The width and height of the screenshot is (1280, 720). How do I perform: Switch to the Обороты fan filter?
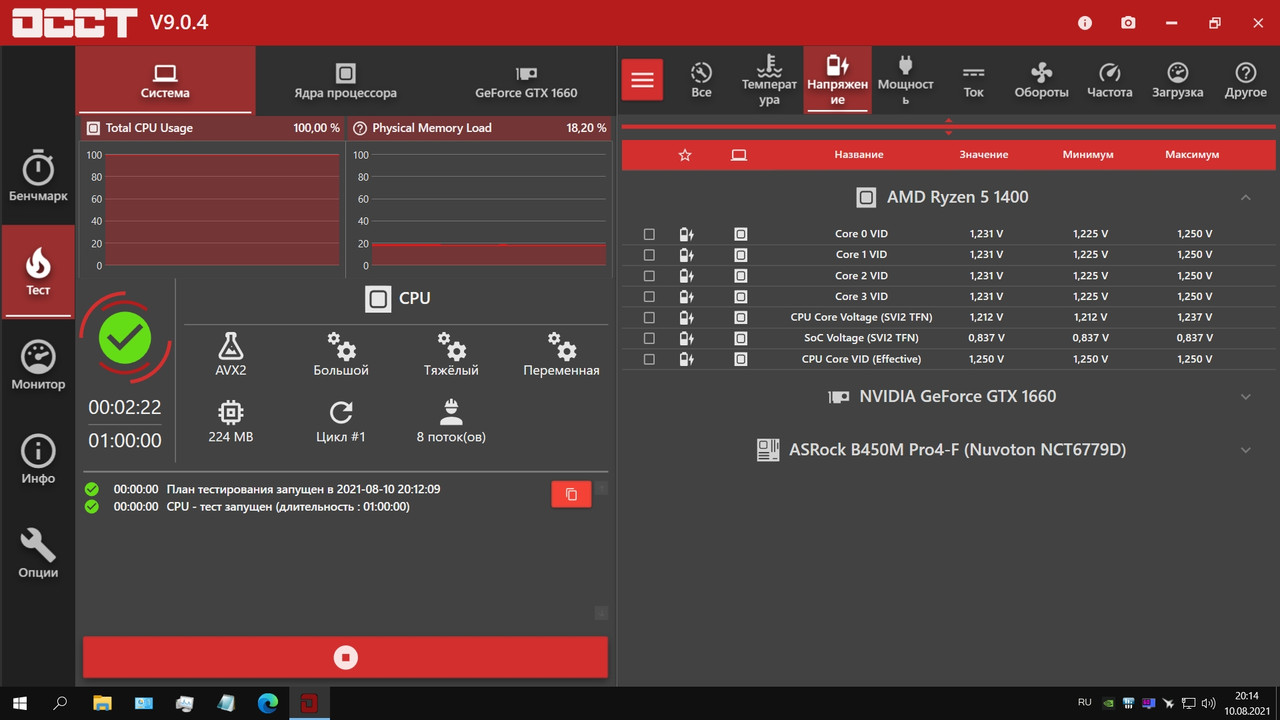(1042, 80)
